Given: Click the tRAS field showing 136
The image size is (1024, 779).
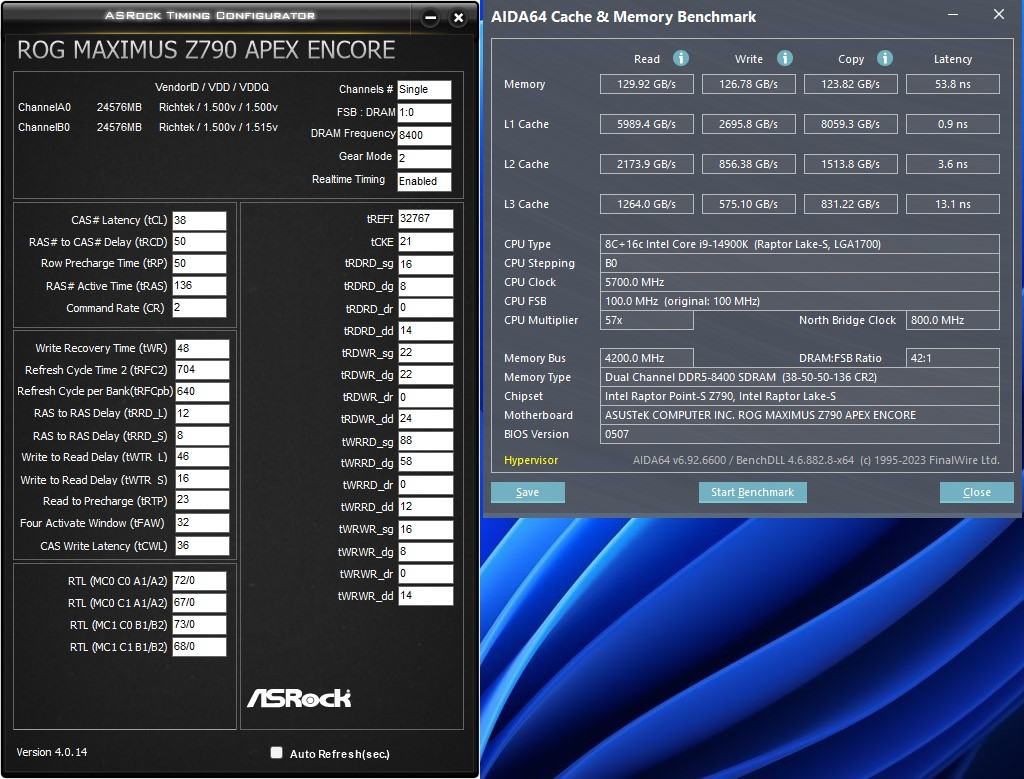Looking at the screenshot, I should pos(199,285).
